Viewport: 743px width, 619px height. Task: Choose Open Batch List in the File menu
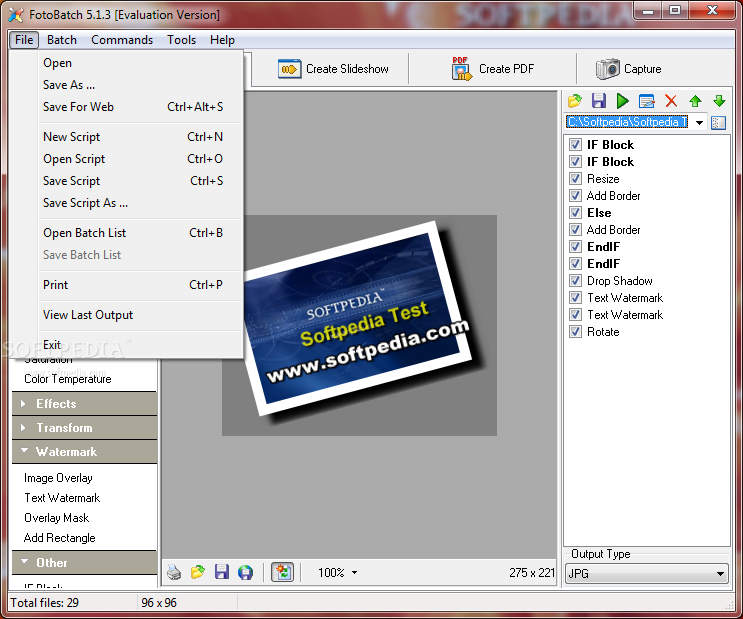pyautogui.click(x=140, y=233)
